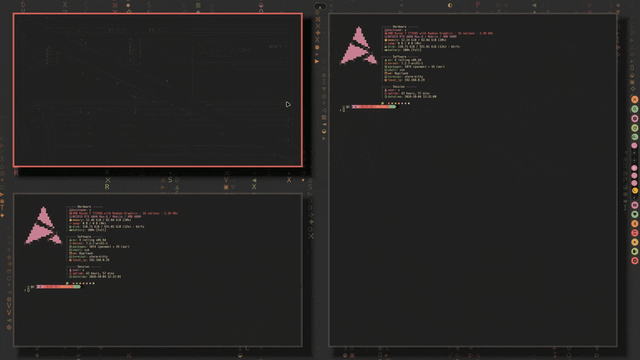Click the bottommost red icon in right-edge bar
This screenshot has height=360, width=640.
pyautogui.click(x=635, y=260)
